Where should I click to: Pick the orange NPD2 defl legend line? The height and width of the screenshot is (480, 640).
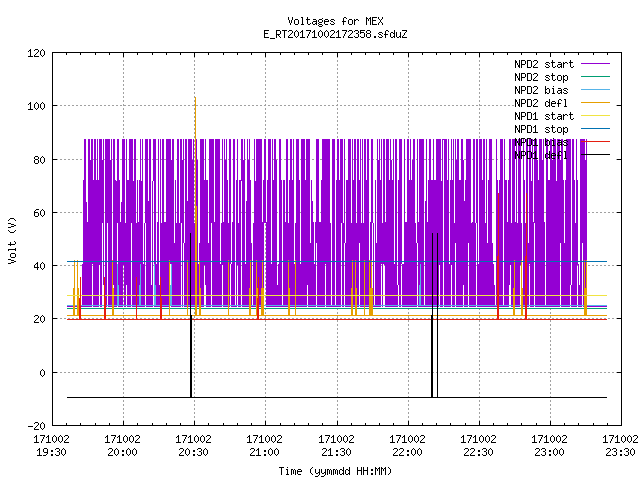(x=596, y=102)
